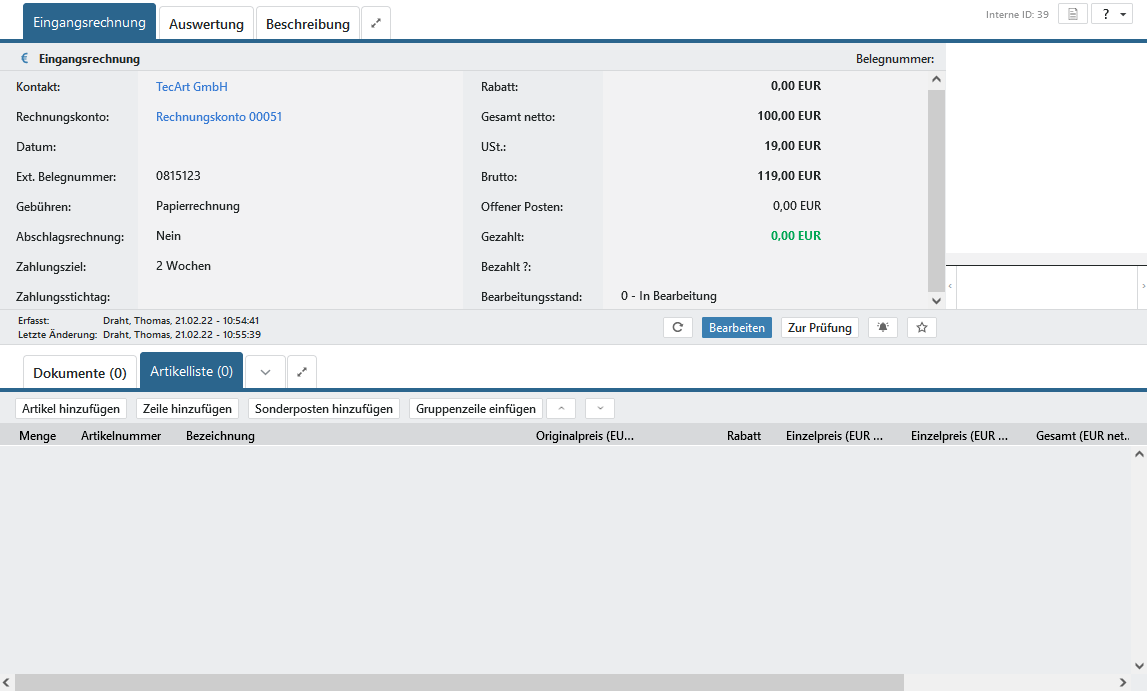Click the refresh icon beside Bearbeiten
This screenshot has width=1147, height=691.
pos(677,327)
